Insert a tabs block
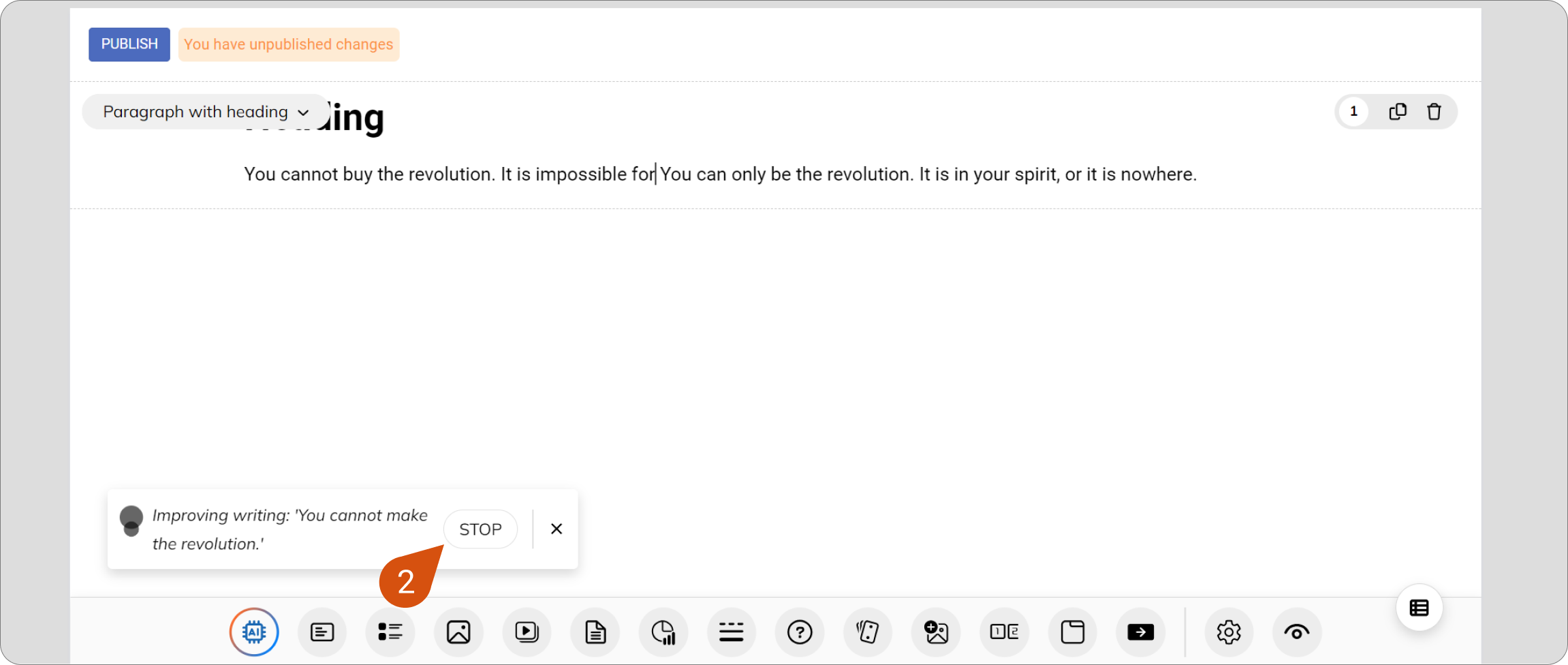The height and width of the screenshot is (665, 1568). [x=1073, y=632]
